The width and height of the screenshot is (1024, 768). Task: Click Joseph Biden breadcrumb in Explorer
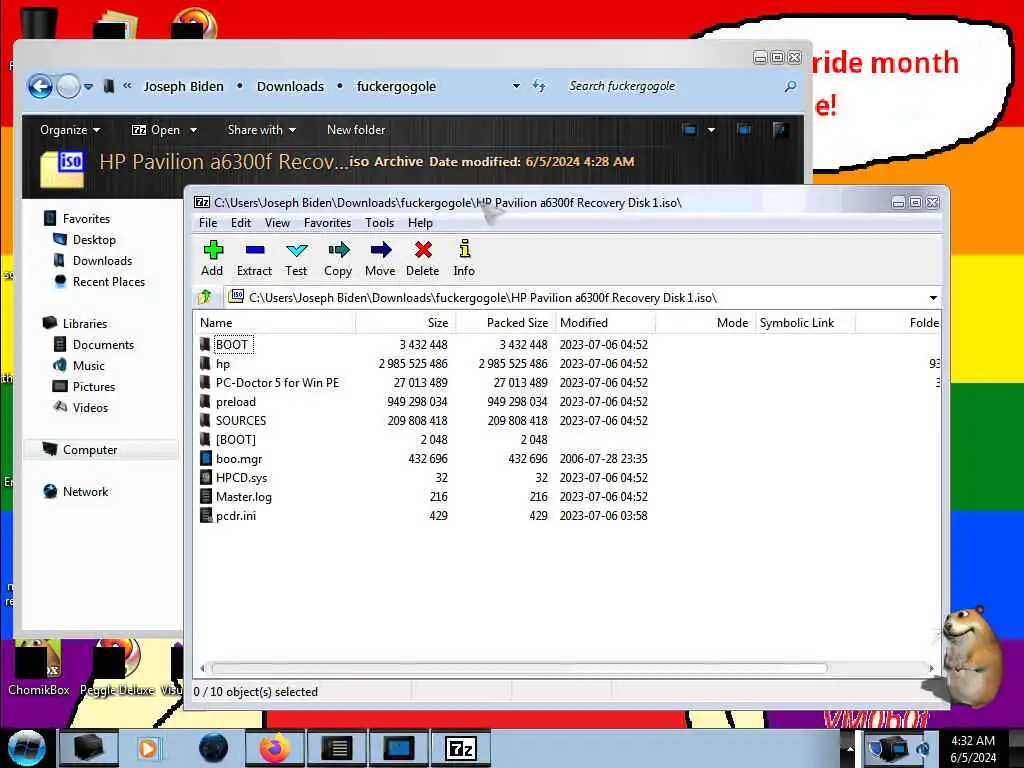coord(184,86)
